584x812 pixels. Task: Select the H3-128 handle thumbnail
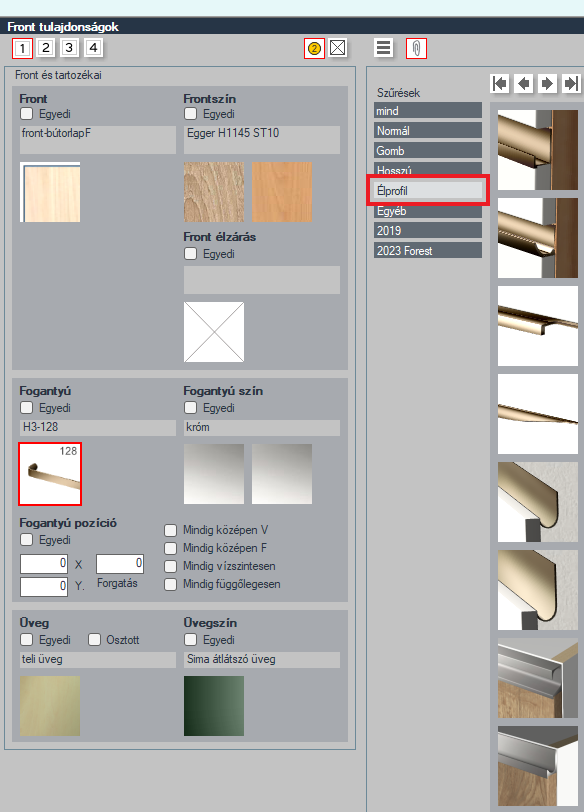pyautogui.click(x=50, y=474)
